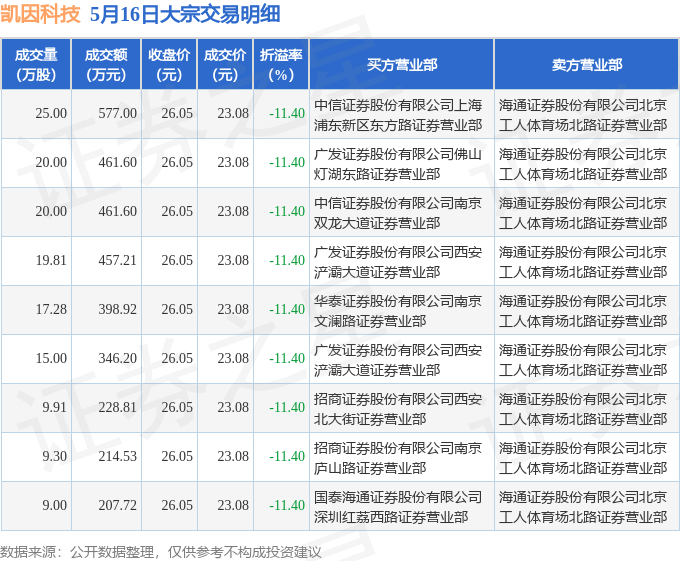This screenshot has height=561, width=680.
Task: Select the 数据来源 disclaimer footer text
Action: point(161,552)
